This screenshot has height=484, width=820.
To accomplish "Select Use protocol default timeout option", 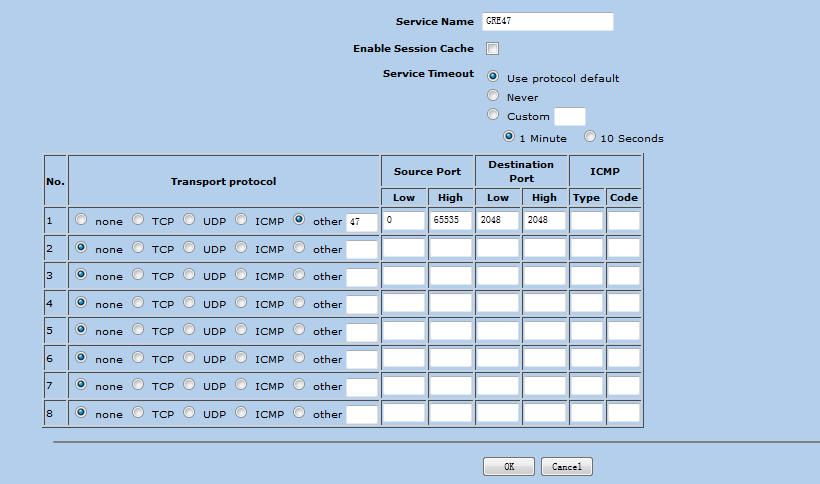I will pyautogui.click(x=493, y=76).
